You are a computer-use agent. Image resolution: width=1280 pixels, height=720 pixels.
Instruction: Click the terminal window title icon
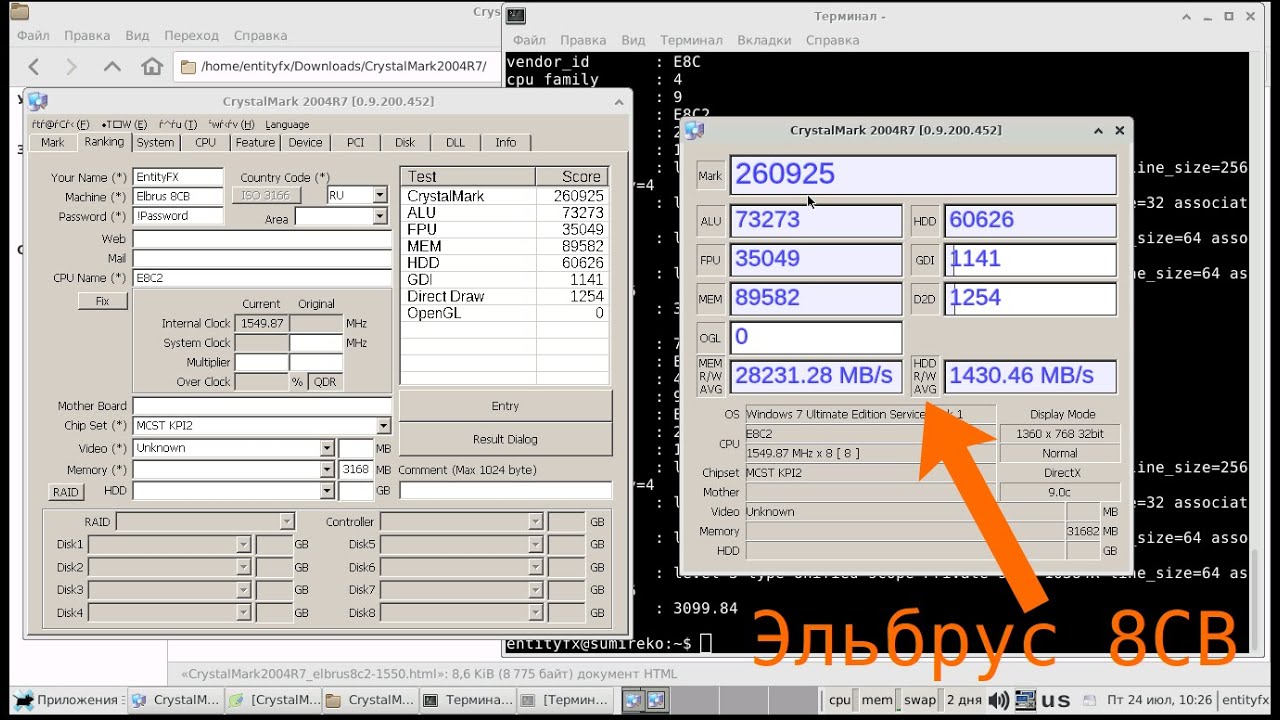(x=515, y=15)
